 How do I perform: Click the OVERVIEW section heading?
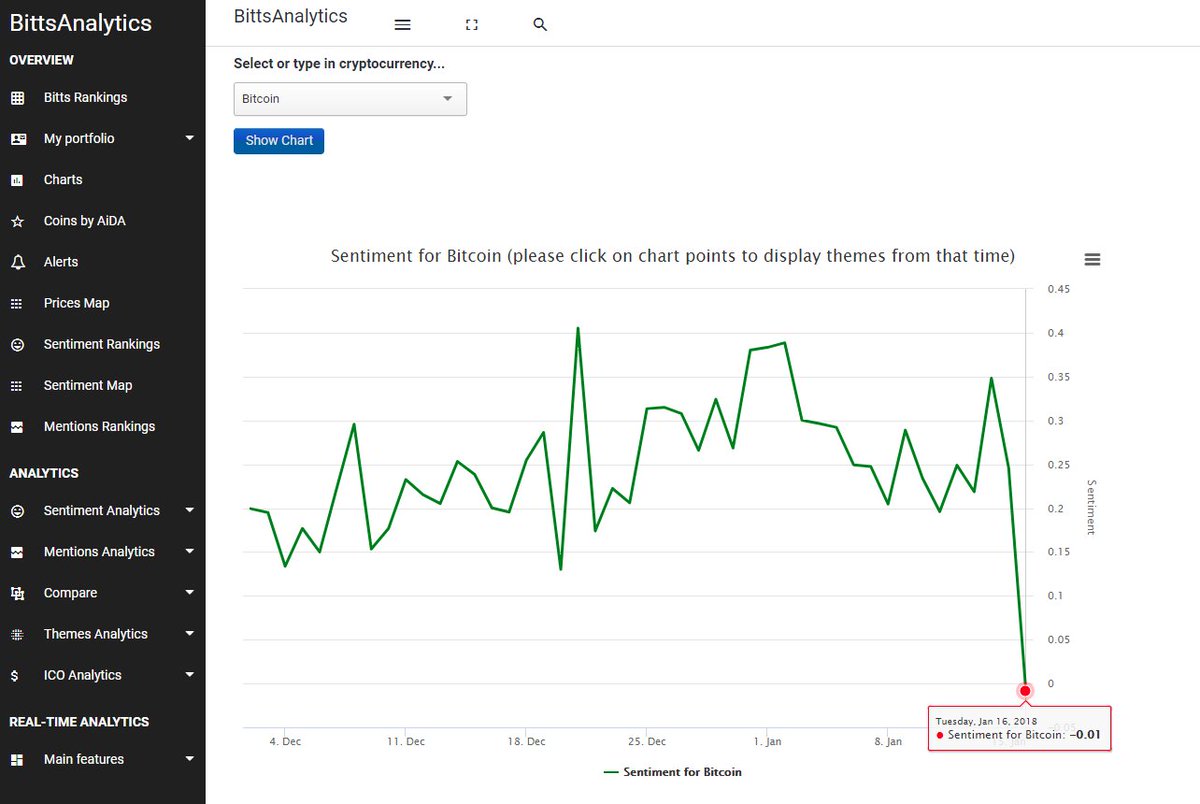(x=42, y=60)
